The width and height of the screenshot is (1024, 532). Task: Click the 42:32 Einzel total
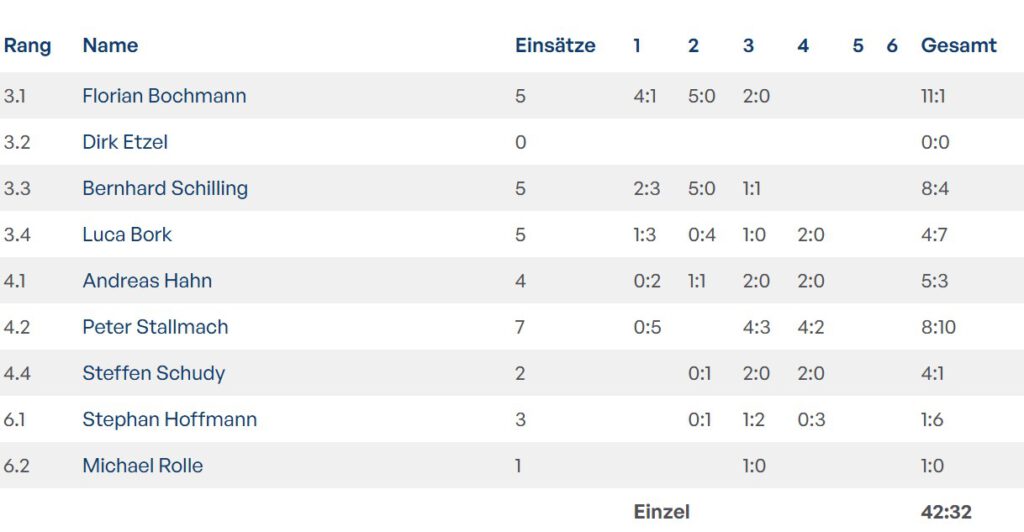946,512
